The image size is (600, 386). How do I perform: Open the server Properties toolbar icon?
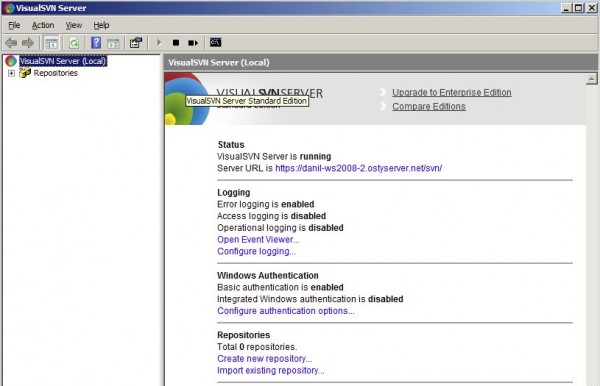tap(136, 42)
